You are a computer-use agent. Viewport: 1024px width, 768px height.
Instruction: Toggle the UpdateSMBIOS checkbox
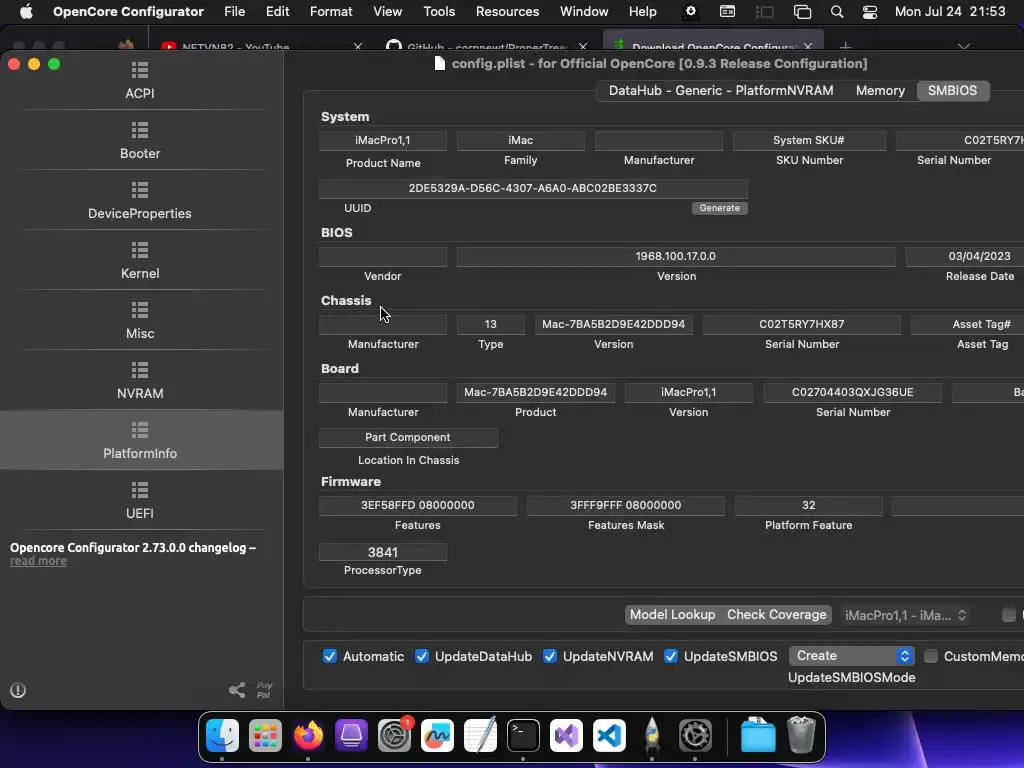[x=671, y=656]
